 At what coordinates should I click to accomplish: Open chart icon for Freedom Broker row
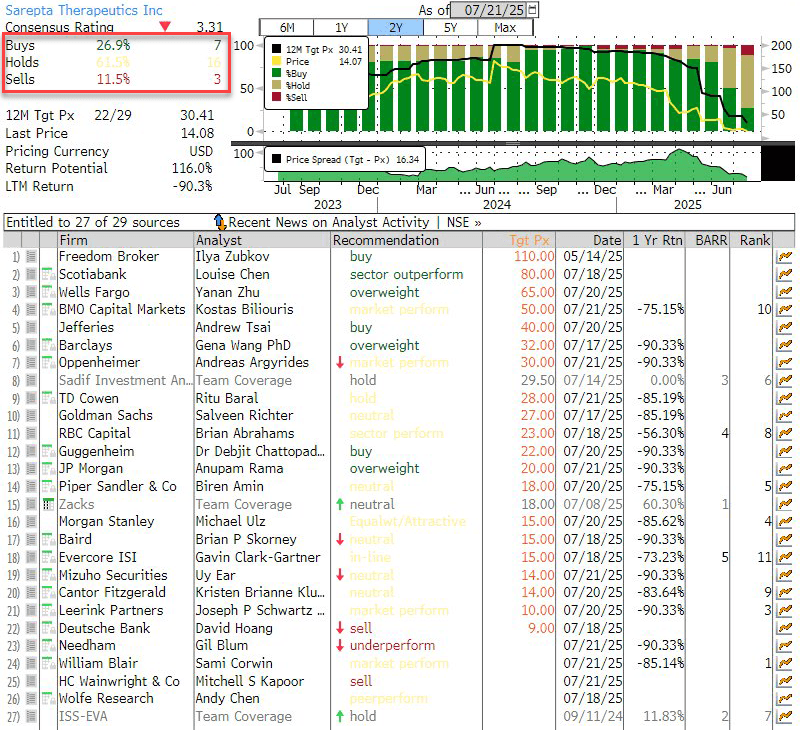784,257
